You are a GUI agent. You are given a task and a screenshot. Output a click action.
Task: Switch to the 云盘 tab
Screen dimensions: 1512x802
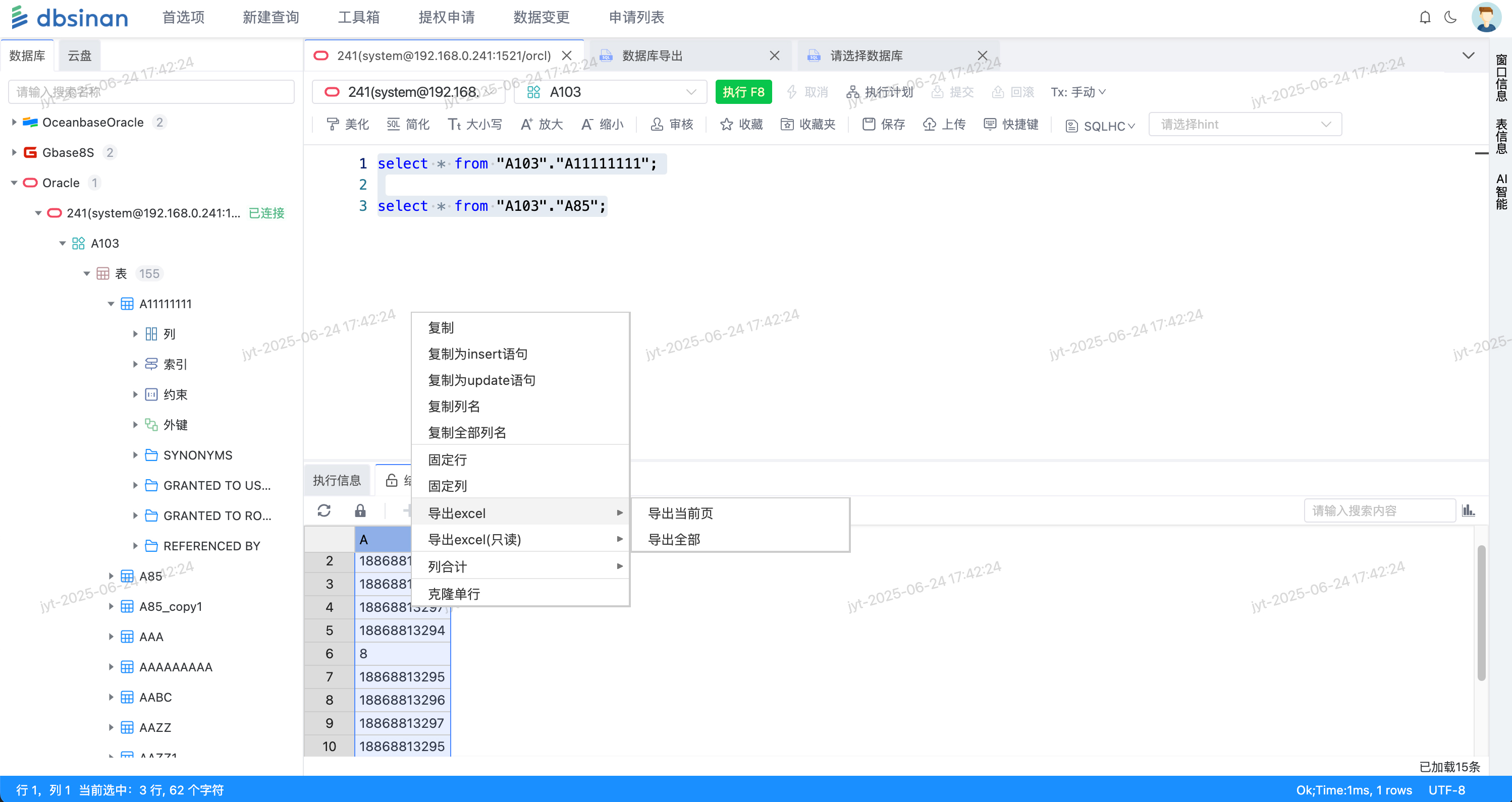[79, 55]
